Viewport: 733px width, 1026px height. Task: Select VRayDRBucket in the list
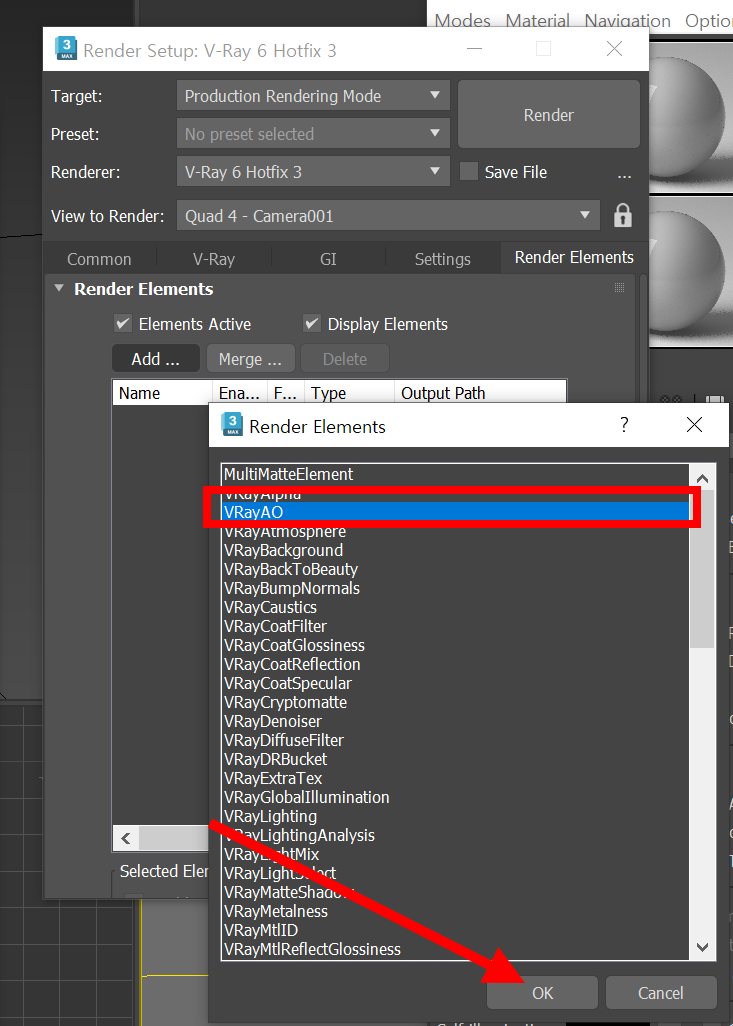click(456, 758)
